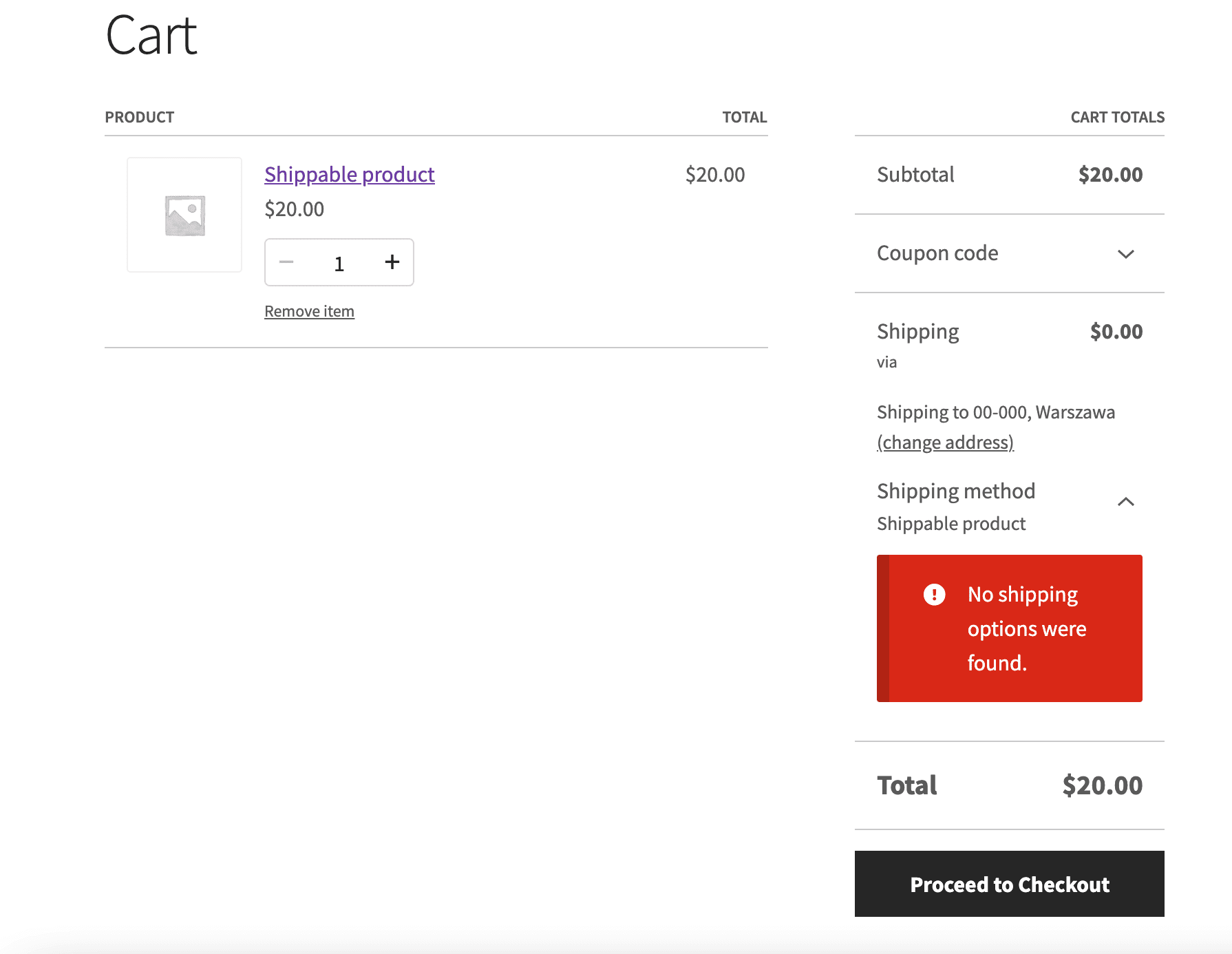
Task: Click the plus stepper in the quantity control
Action: point(392,262)
